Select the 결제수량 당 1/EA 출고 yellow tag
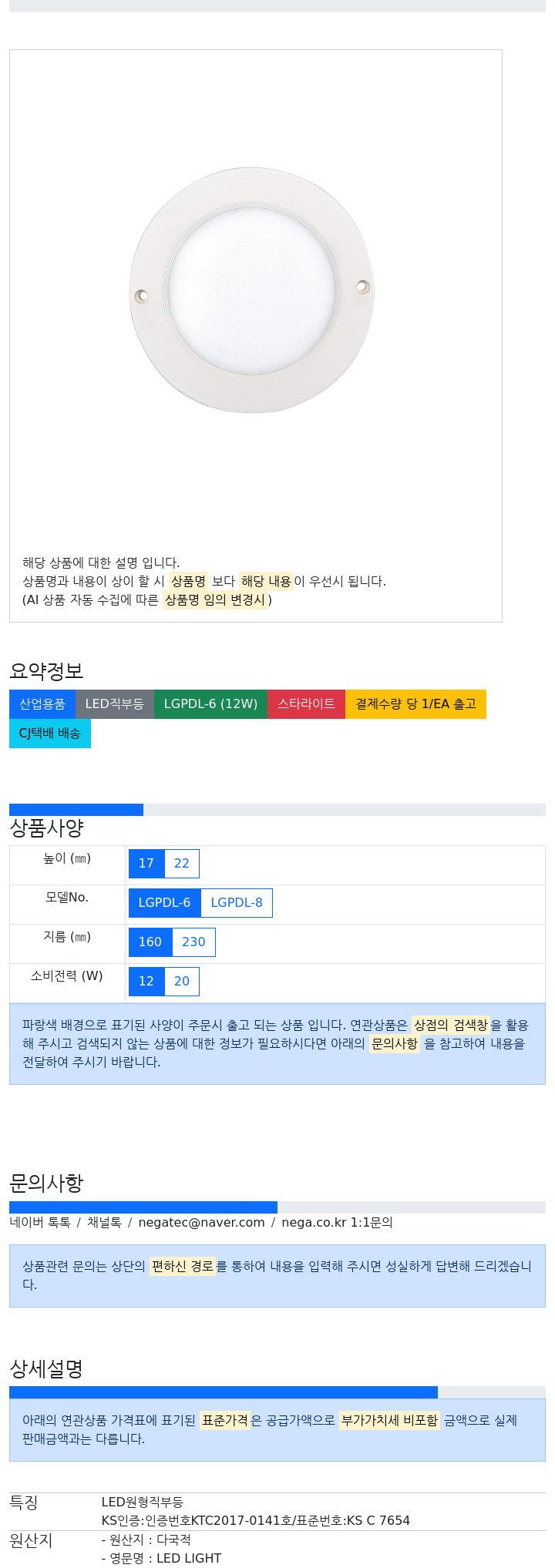The height and width of the screenshot is (1568, 555). coord(415,704)
